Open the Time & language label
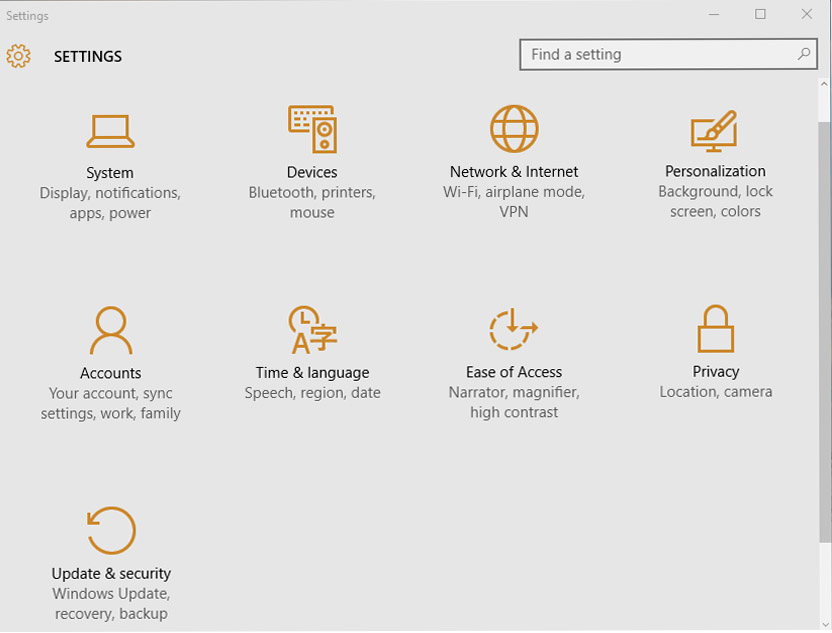Viewport: 832px width, 633px height. pyautogui.click(x=312, y=373)
